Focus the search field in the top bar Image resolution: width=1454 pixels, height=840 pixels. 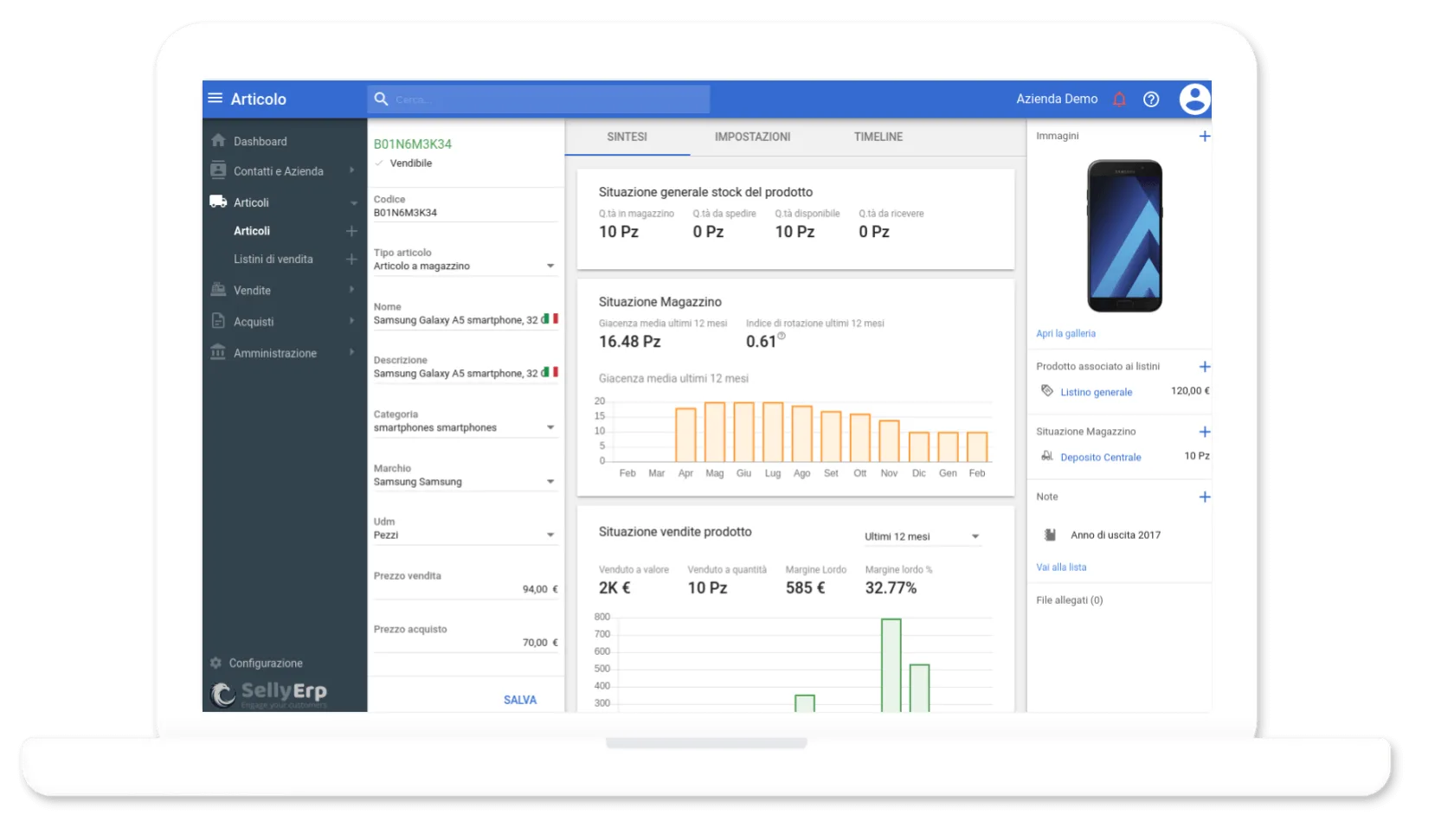coord(538,99)
